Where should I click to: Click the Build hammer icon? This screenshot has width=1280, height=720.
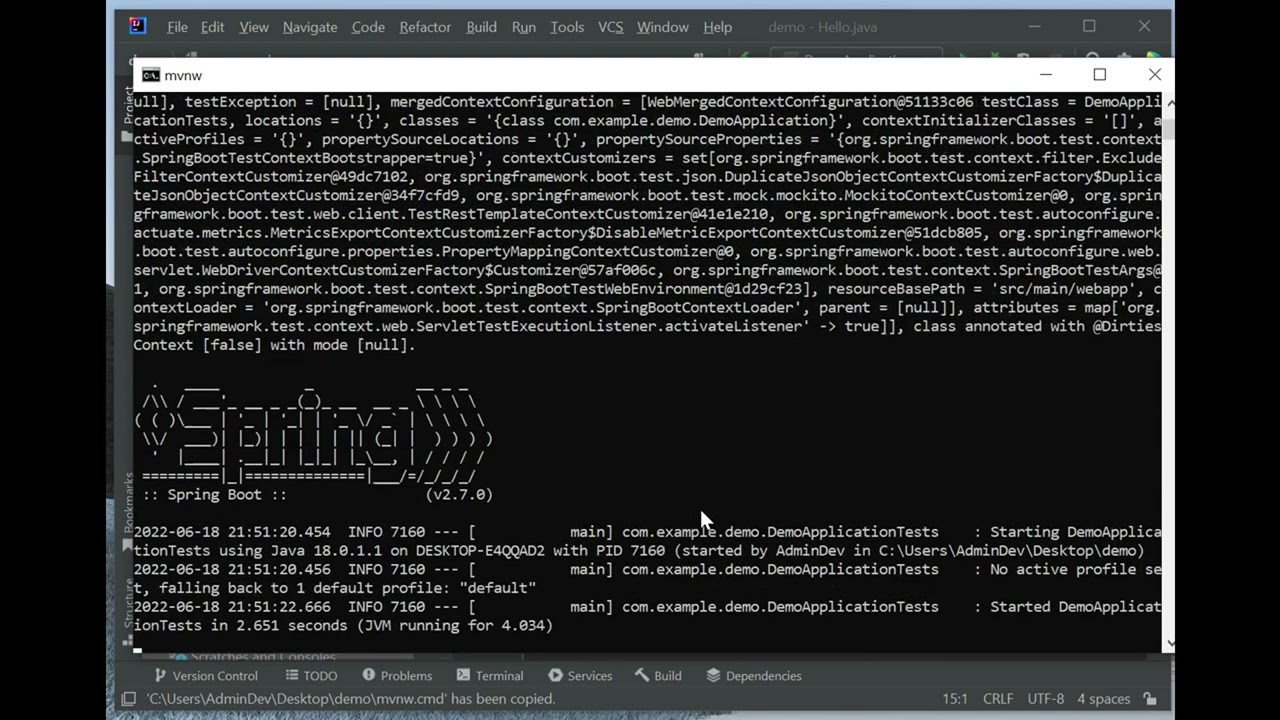[642, 676]
